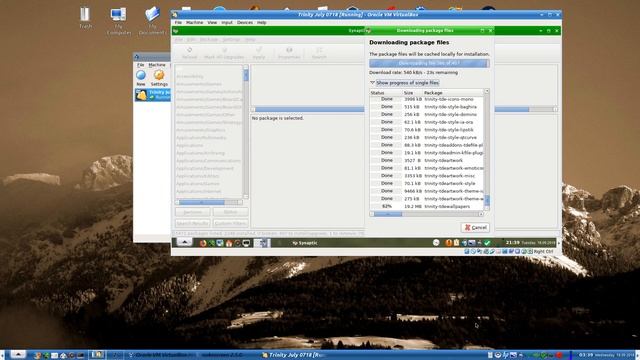Click Synaptic Apply toolbar icon
The image size is (640, 360).
pyautogui.click(x=259, y=53)
